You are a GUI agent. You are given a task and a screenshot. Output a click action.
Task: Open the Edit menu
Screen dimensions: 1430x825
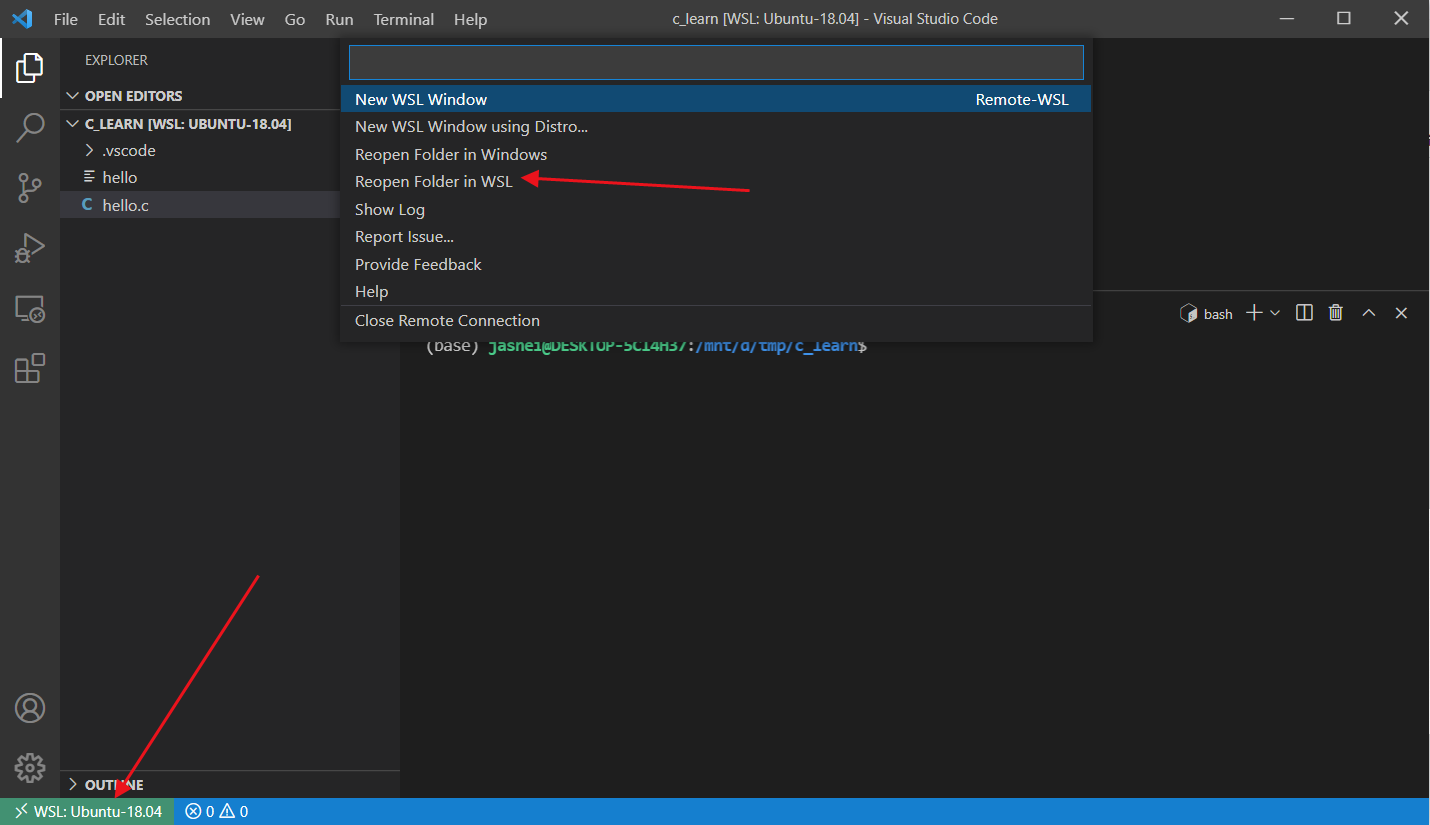pyautogui.click(x=111, y=19)
